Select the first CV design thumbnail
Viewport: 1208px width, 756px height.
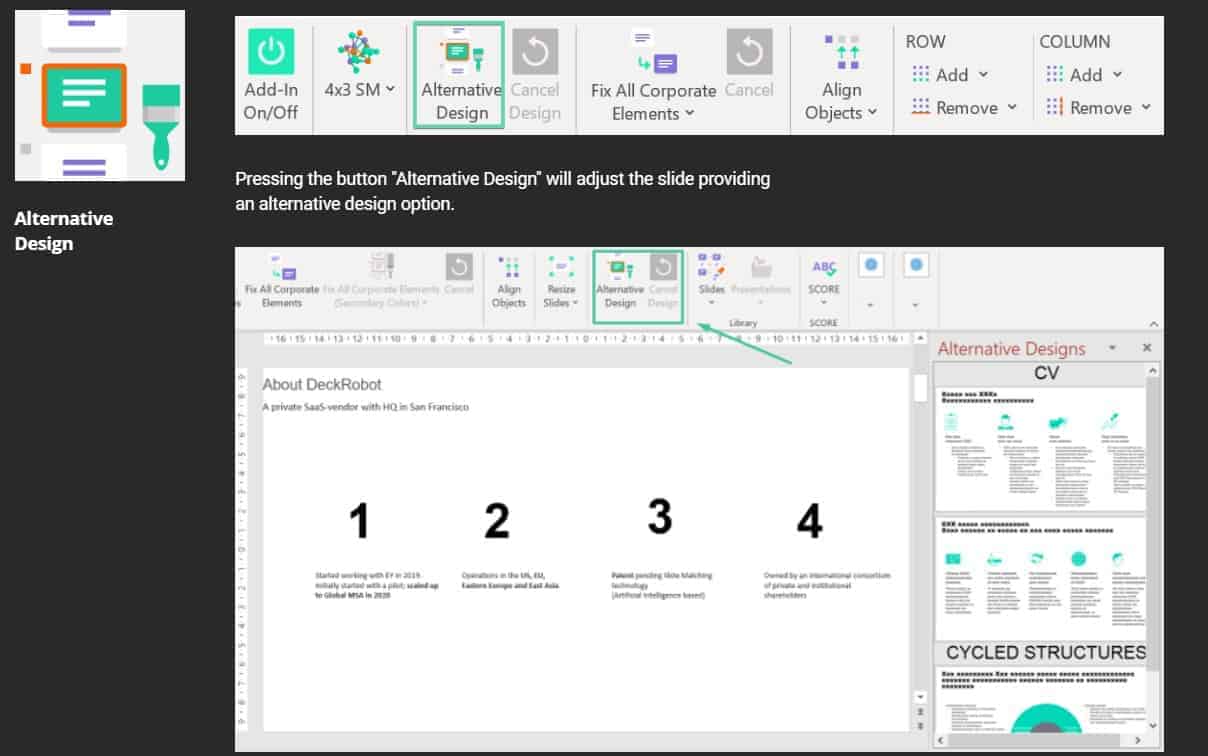click(x=1040, y=449)
